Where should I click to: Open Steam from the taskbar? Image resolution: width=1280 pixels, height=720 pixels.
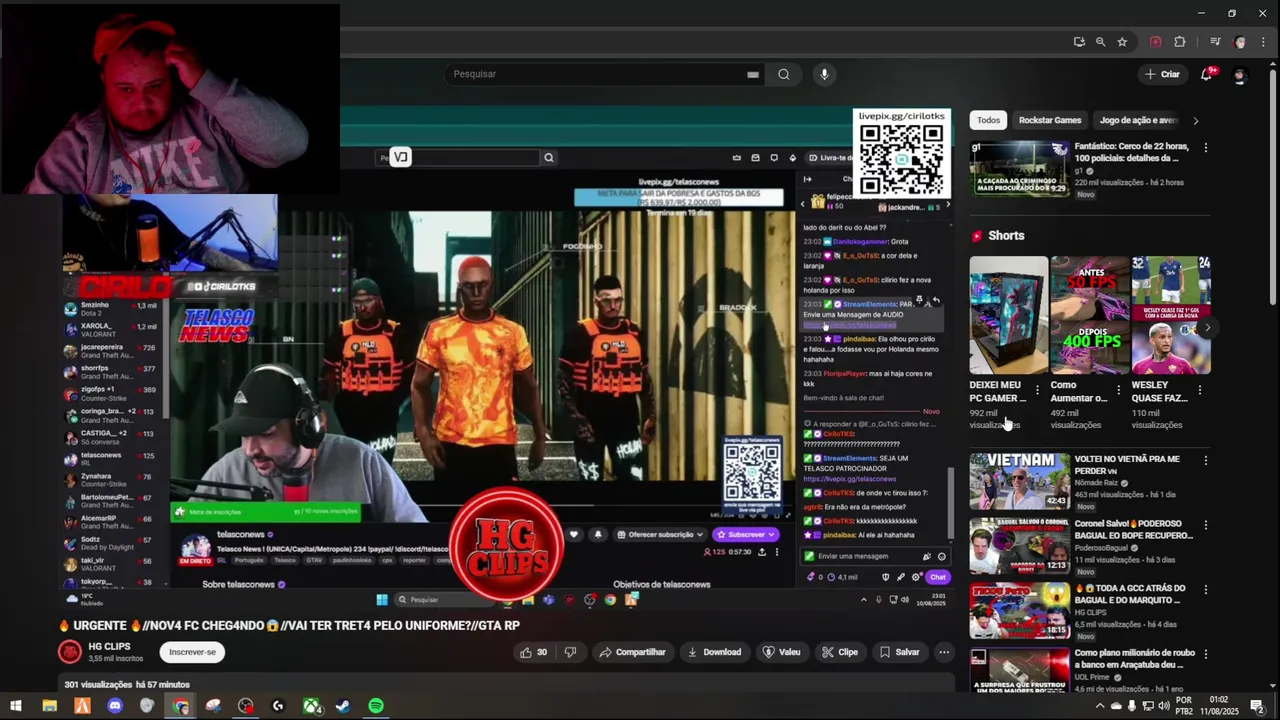click(343, 706)
